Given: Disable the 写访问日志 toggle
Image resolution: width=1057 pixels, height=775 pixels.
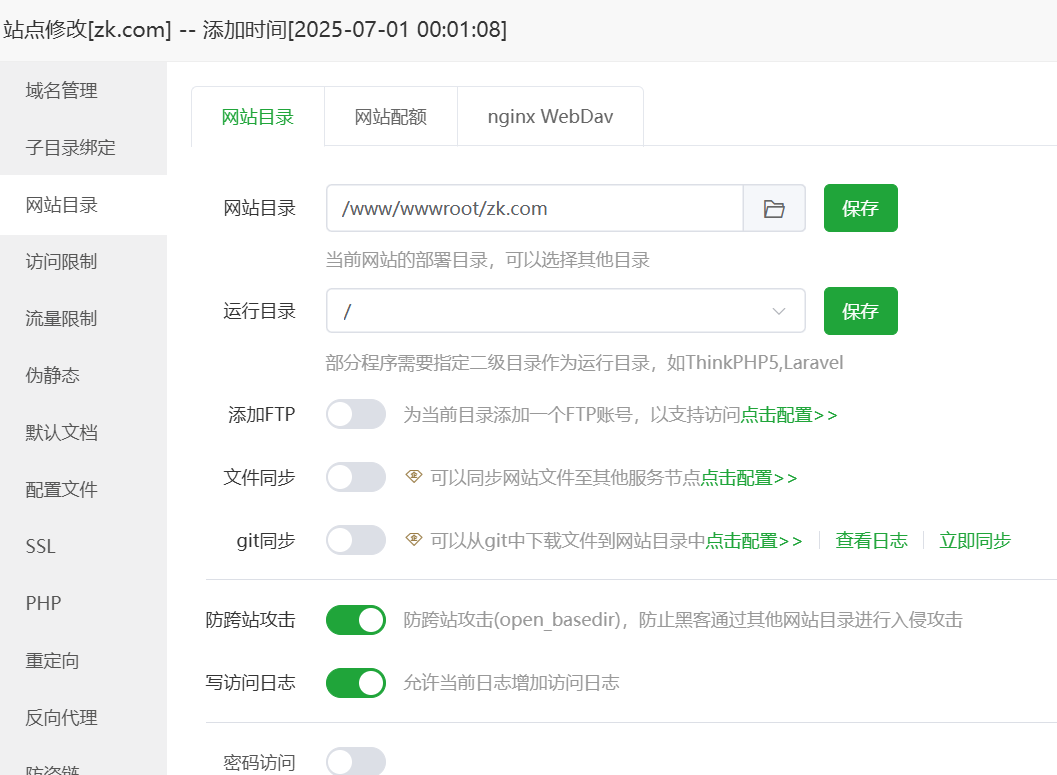Looking at the screenshot, I should click(355, 682).
